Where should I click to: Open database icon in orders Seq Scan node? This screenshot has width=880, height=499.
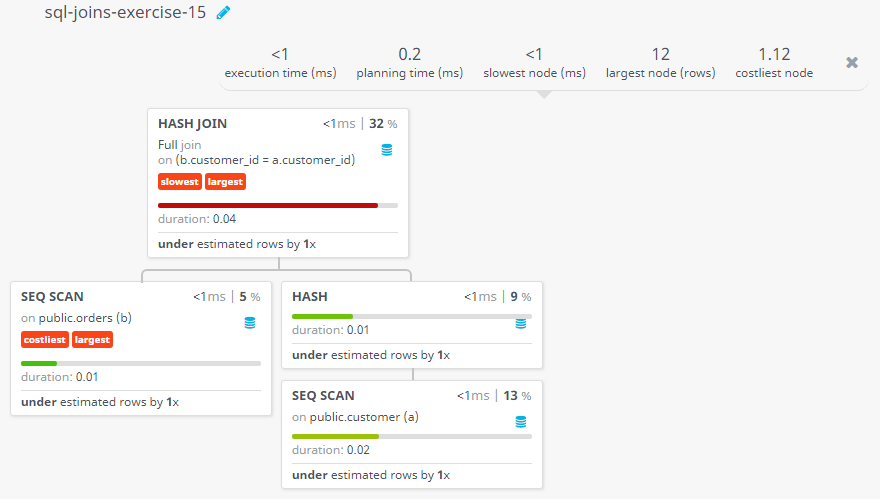[250, 323]
